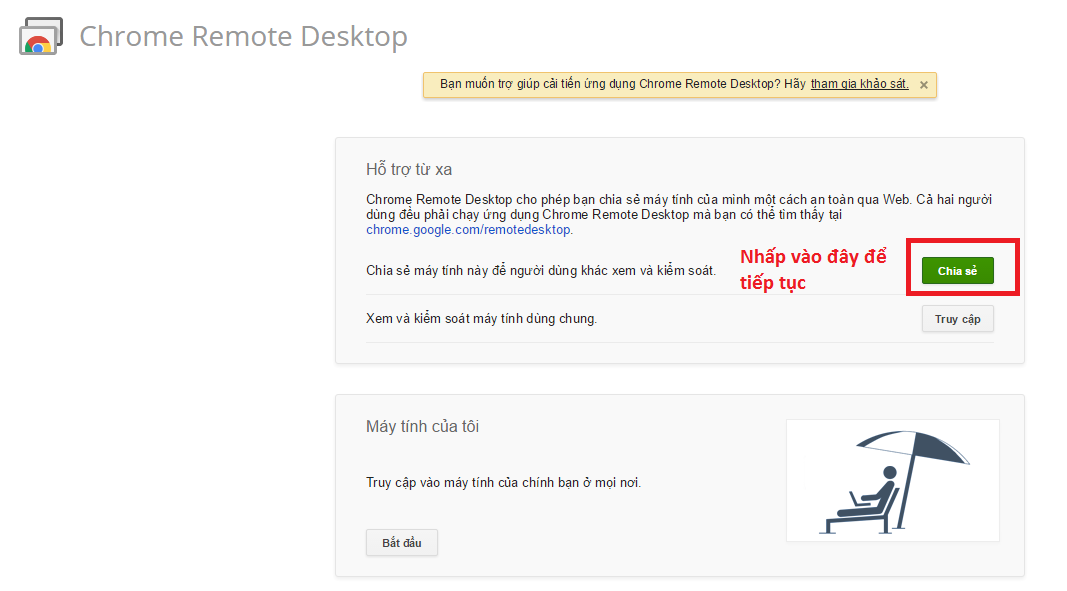The width and height of the screenshot is (1067, 591).
Task: Click the 'Hỗ trợ từ xa' section heading
Action: click(409, 169)
